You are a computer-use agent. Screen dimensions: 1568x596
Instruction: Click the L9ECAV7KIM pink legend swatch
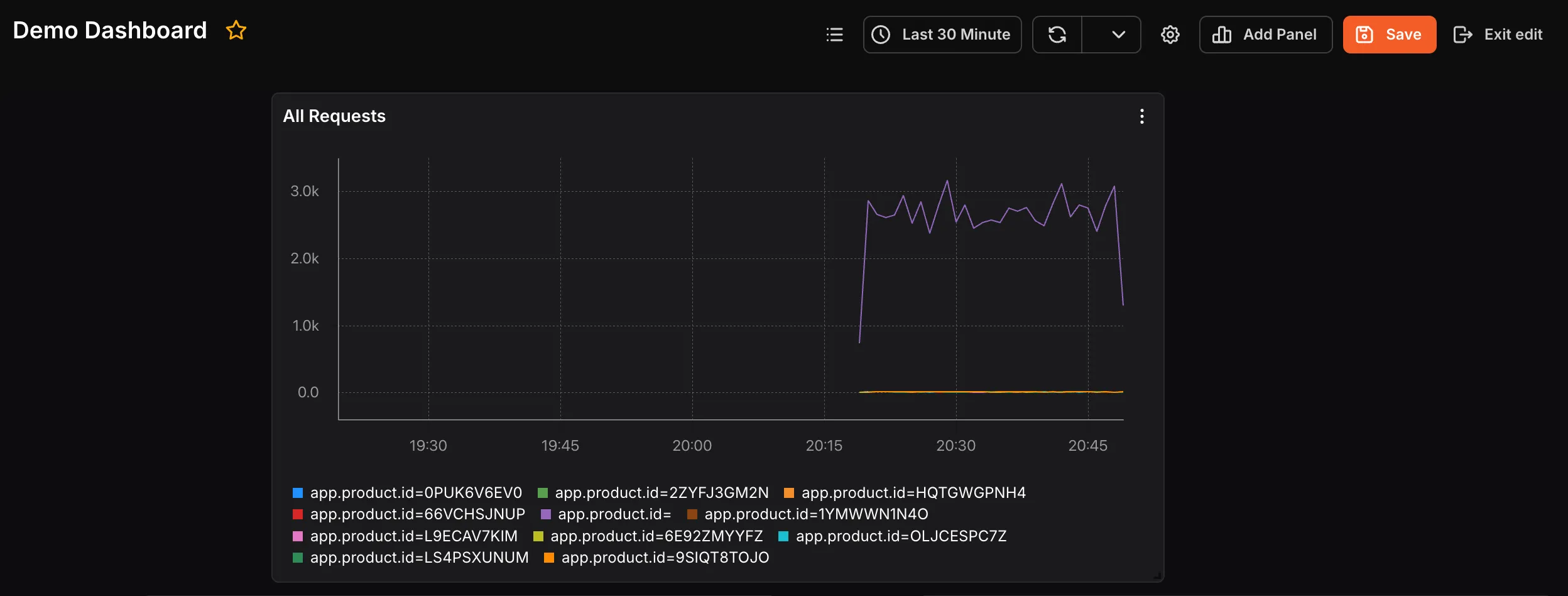tap(298, 536)
